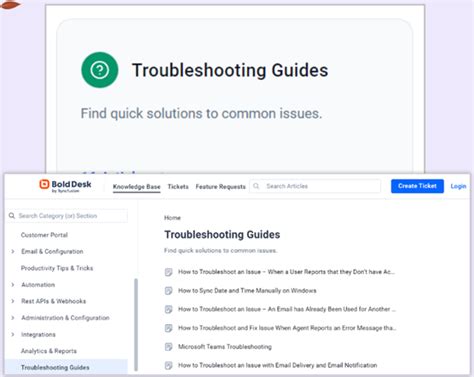Open article about user reporting no access
Image resolution: width=474 pixels, height=377 pixels.
pos(286,272)
